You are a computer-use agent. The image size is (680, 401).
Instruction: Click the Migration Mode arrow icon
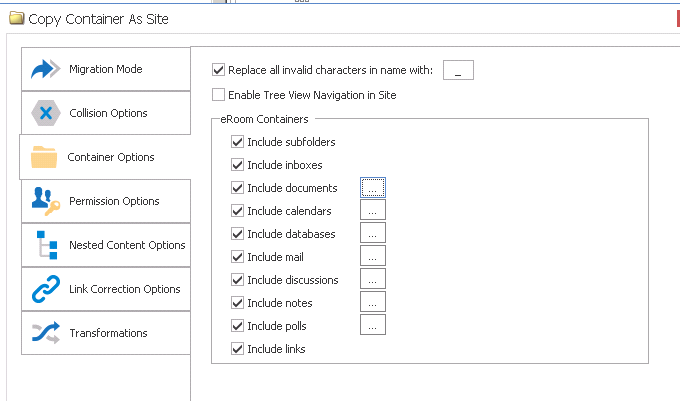point(46,69)
